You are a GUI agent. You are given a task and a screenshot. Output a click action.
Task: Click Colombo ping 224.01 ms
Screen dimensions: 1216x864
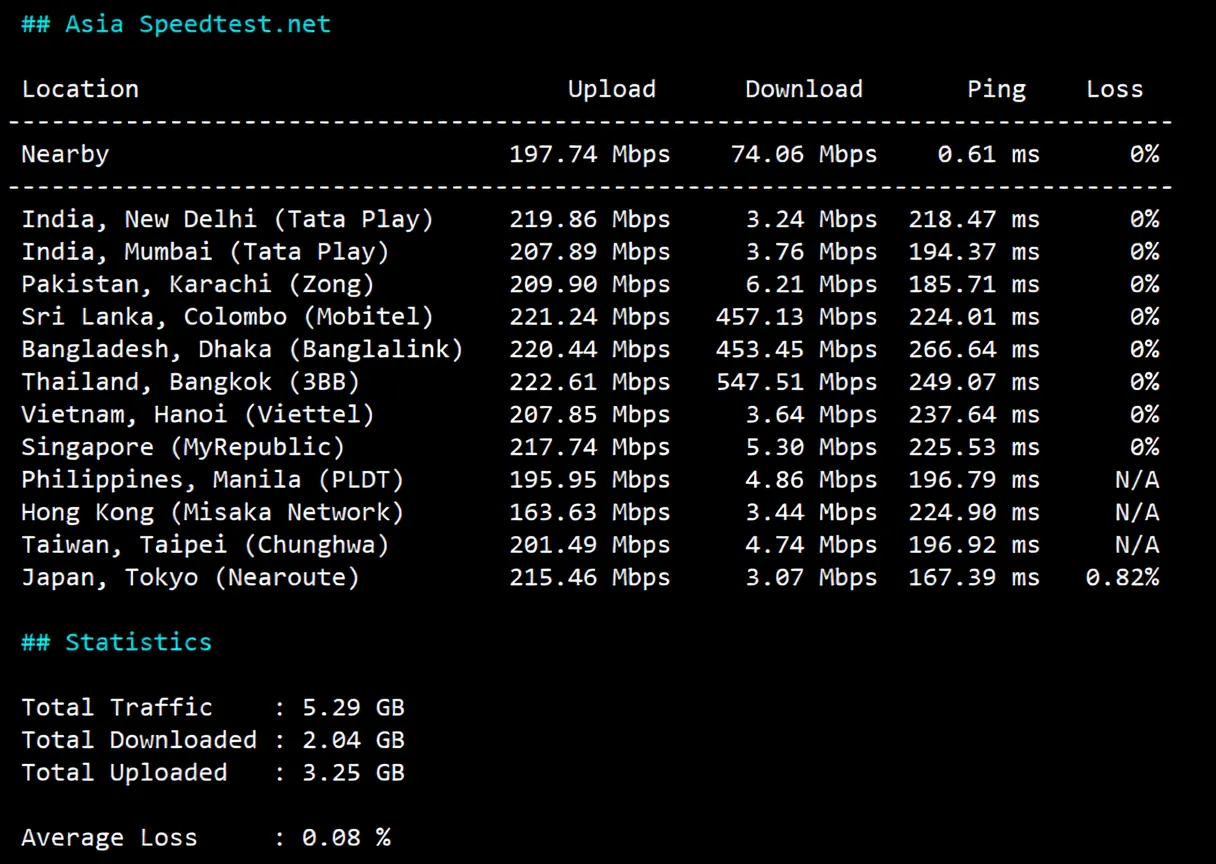pyautogui.click(x=974, y=317)
